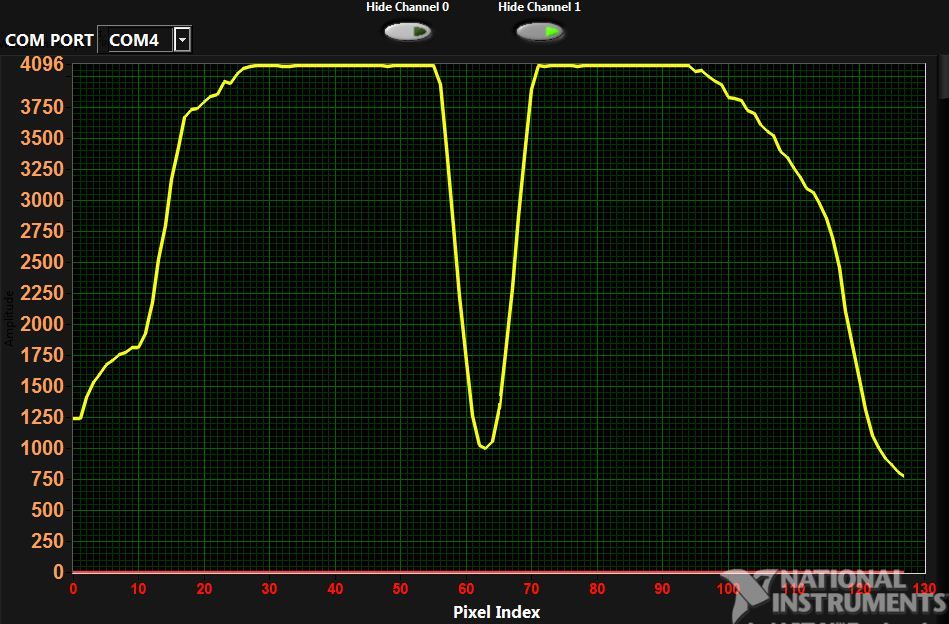Click the "70" pixel index axis label

[531, 589]
